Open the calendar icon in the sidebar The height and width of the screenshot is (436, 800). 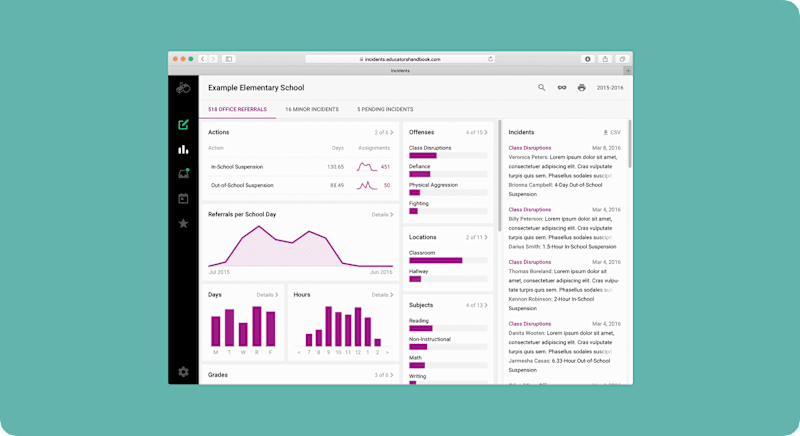pos(183,198)
